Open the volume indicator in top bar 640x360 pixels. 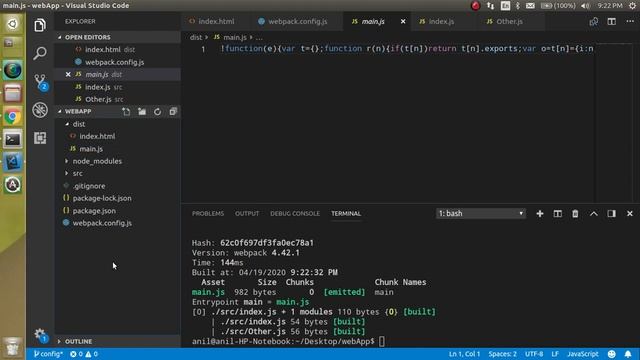(585, 6)
